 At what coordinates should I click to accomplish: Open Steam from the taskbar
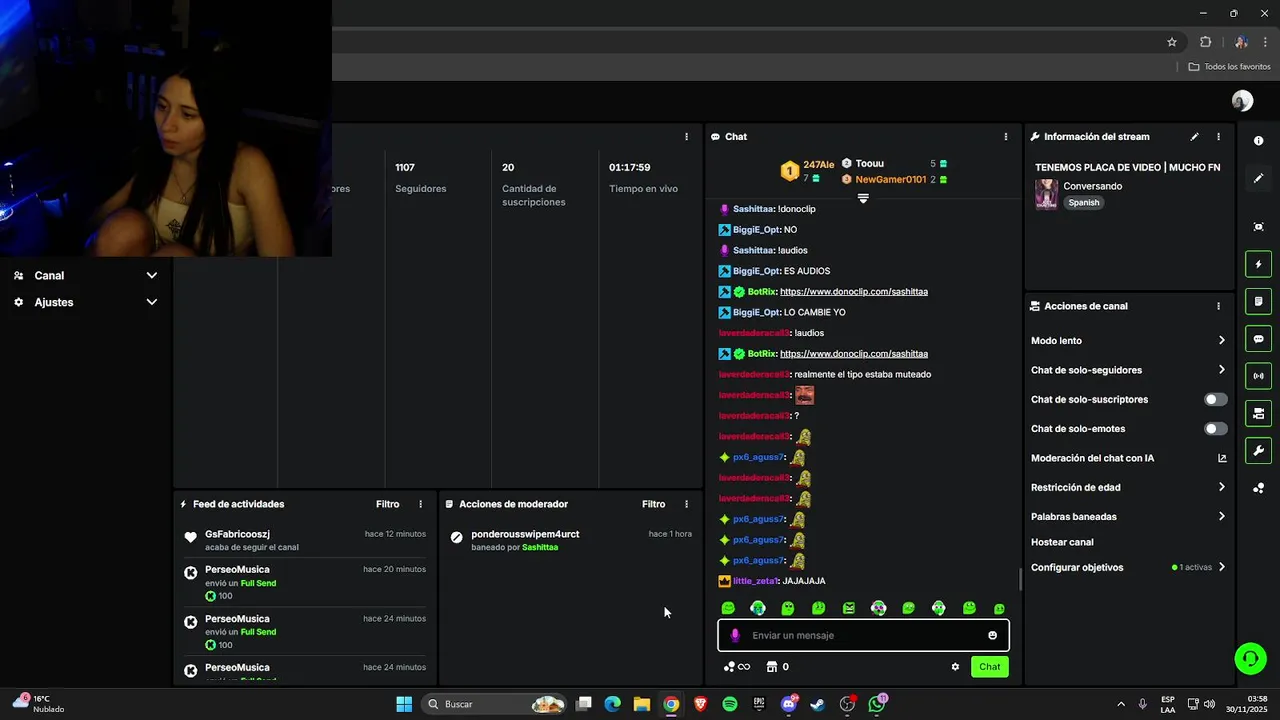tap(818, 704)
